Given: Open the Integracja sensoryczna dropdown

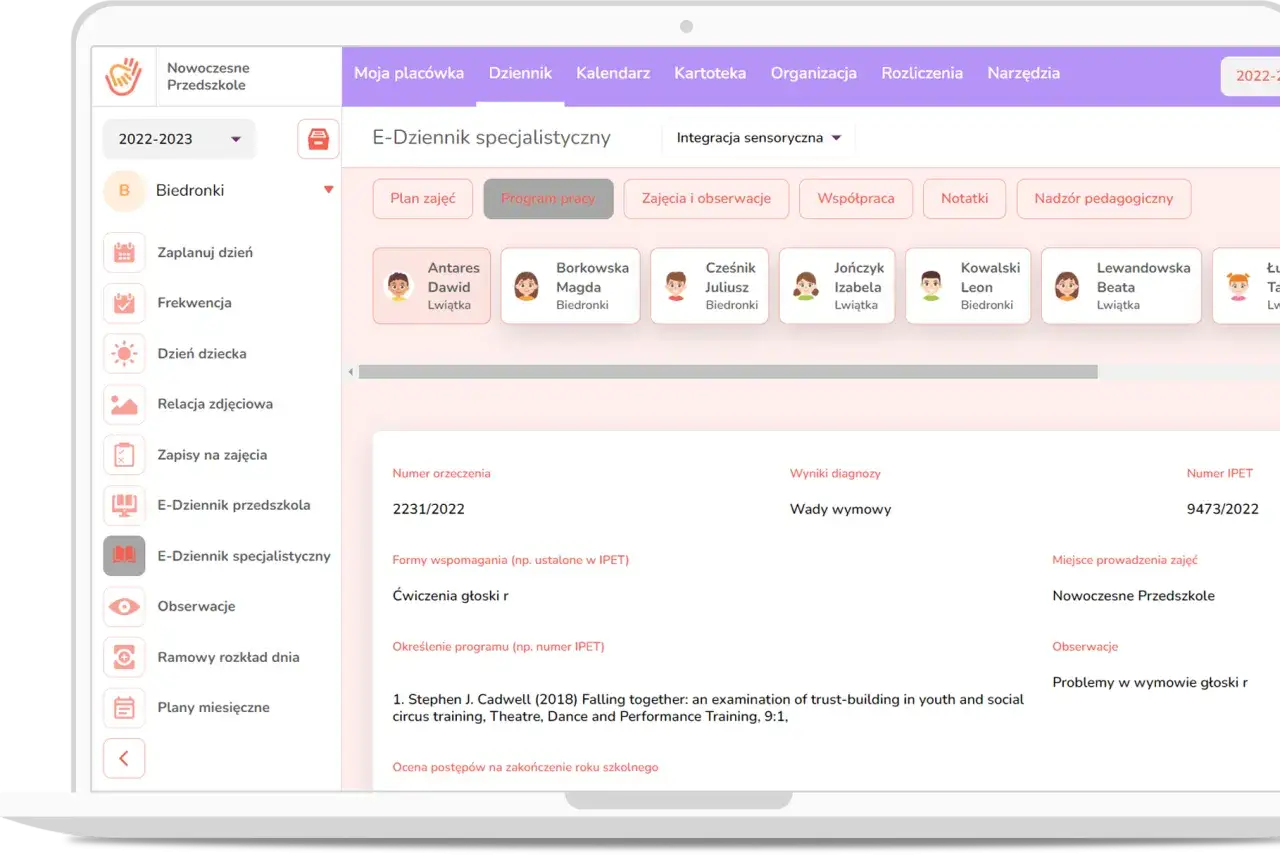Looking at the screenshot, I should tap(757, 137).
